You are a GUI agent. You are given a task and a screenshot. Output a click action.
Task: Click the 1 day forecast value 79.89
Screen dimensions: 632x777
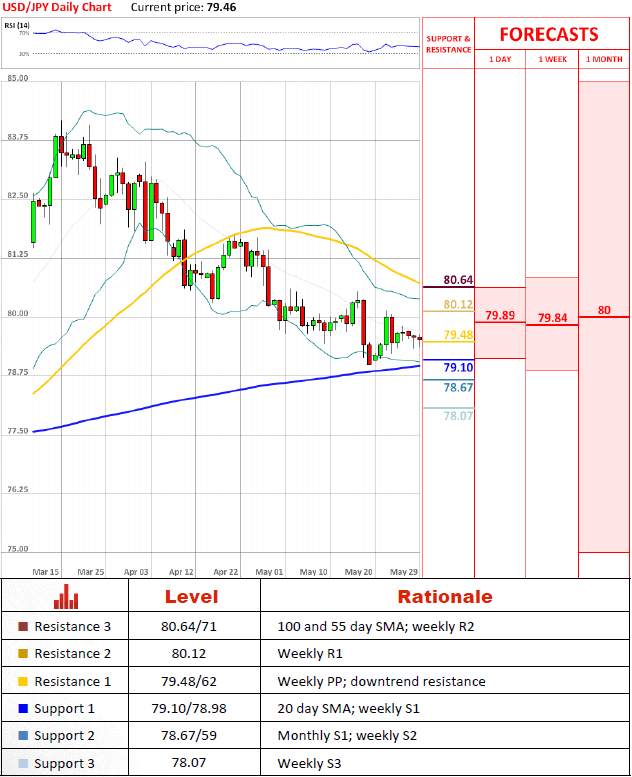pos(500,315)
